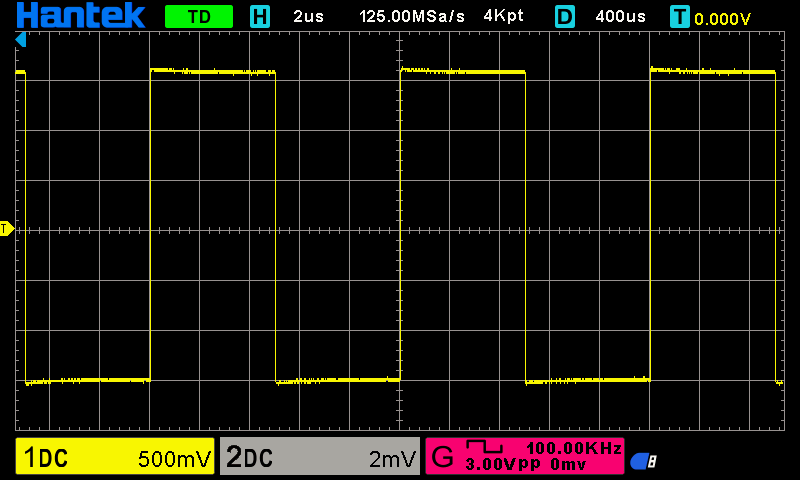The image size is (800, 480).
Task: Click the 125.00MSa/s sample rate readout
Action: 412,16
